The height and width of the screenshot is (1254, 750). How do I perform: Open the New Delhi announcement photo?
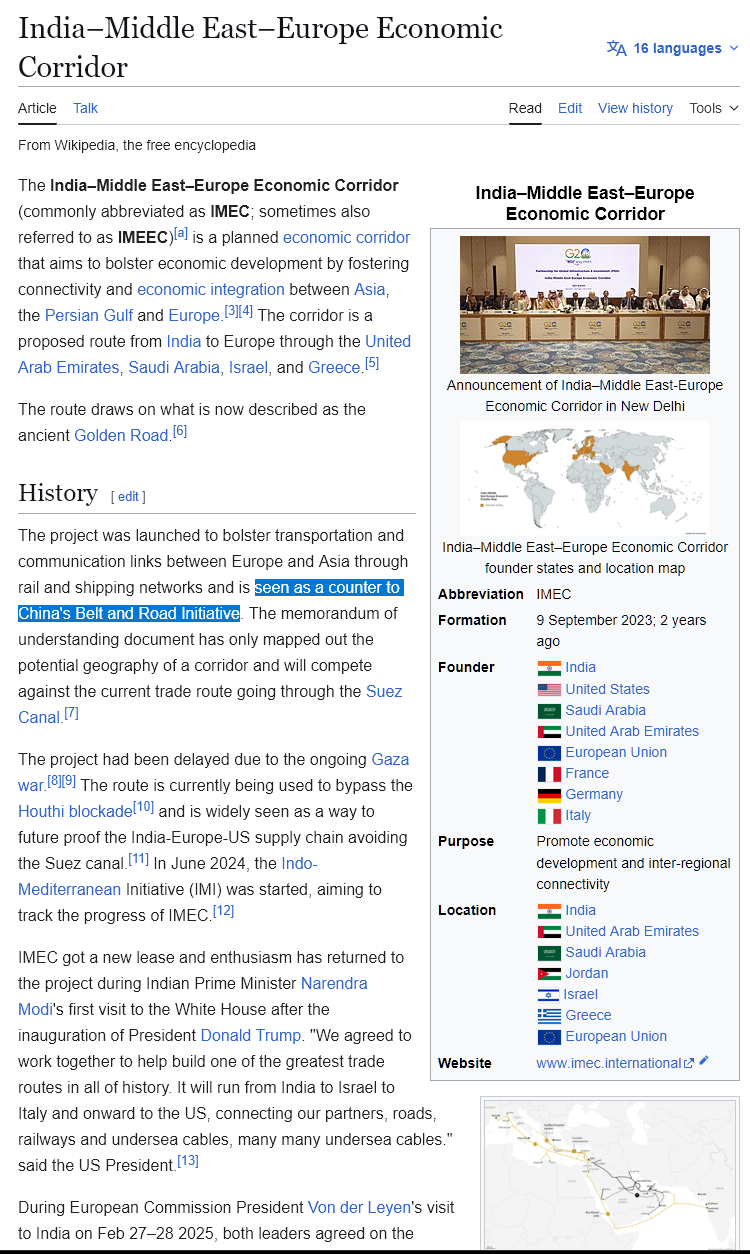click(585, 304)
